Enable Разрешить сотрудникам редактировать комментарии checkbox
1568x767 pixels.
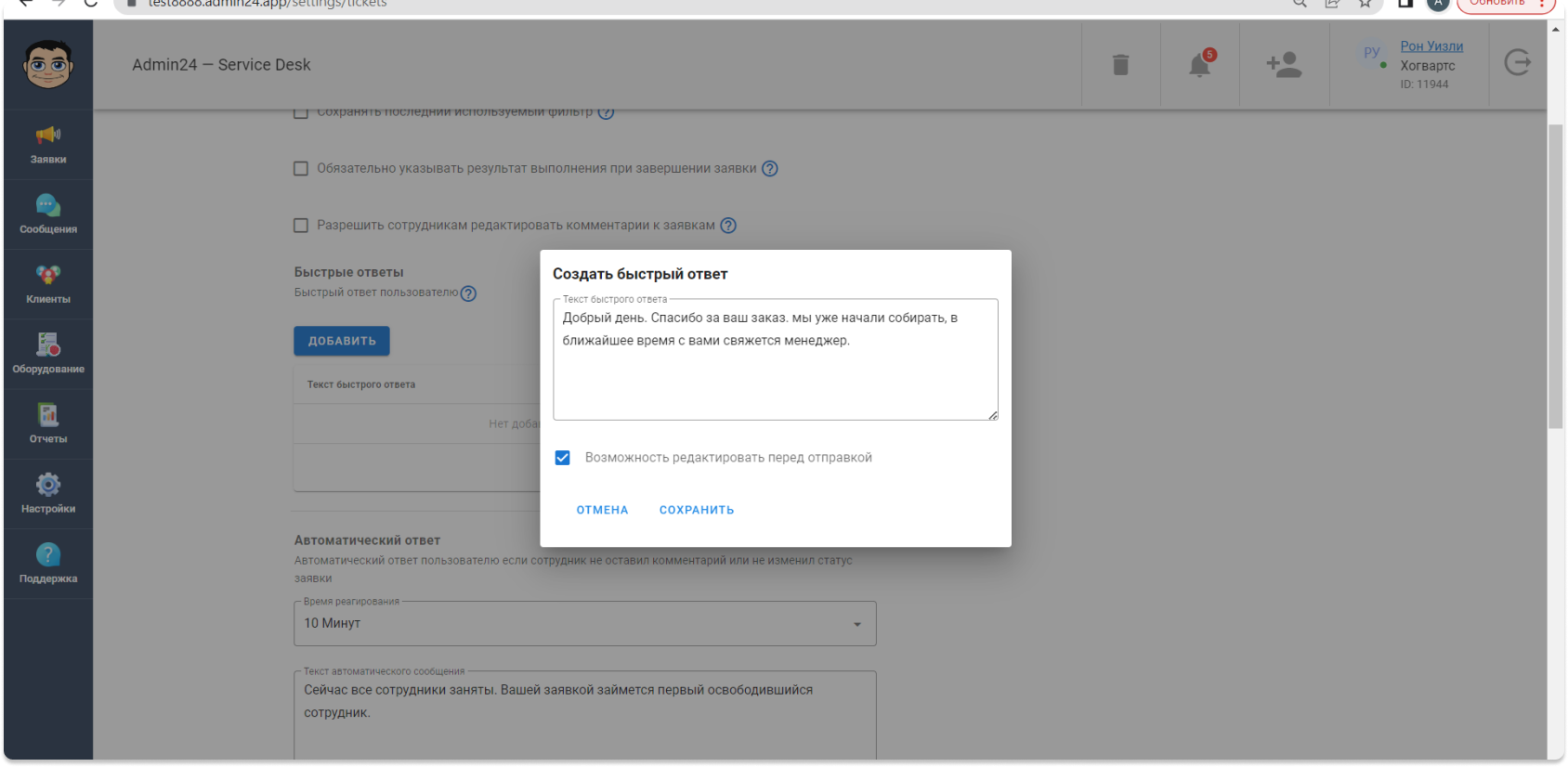[301, 226]
